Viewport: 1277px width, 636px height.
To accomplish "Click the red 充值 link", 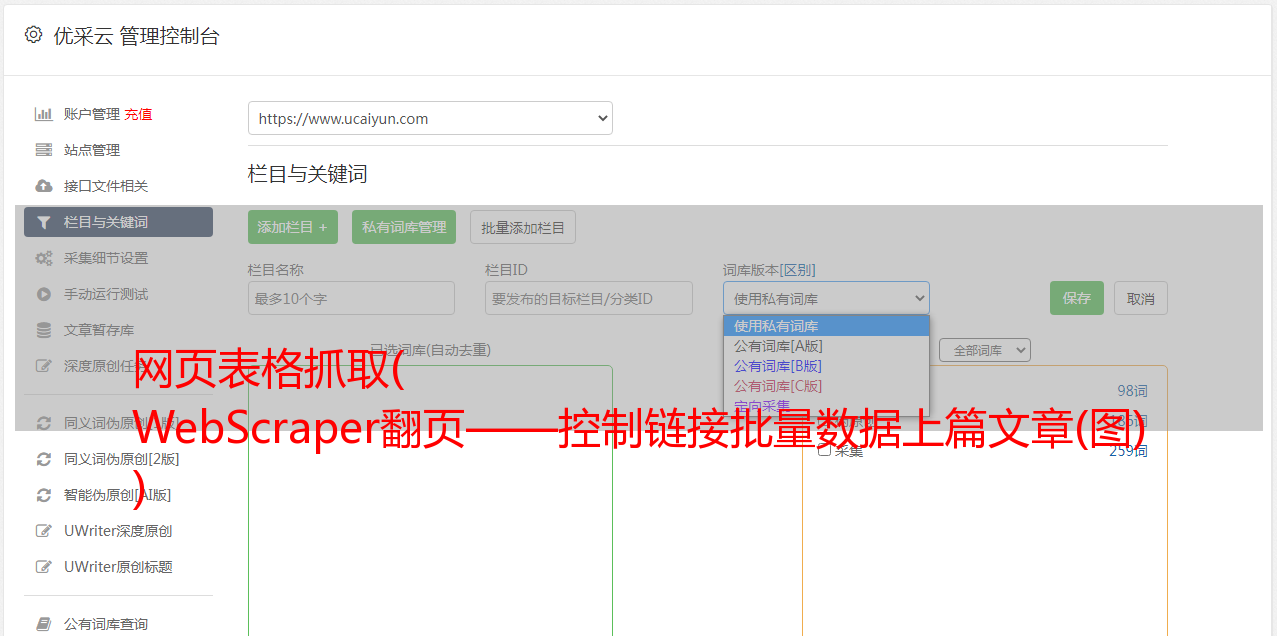I will coord(138,114).
